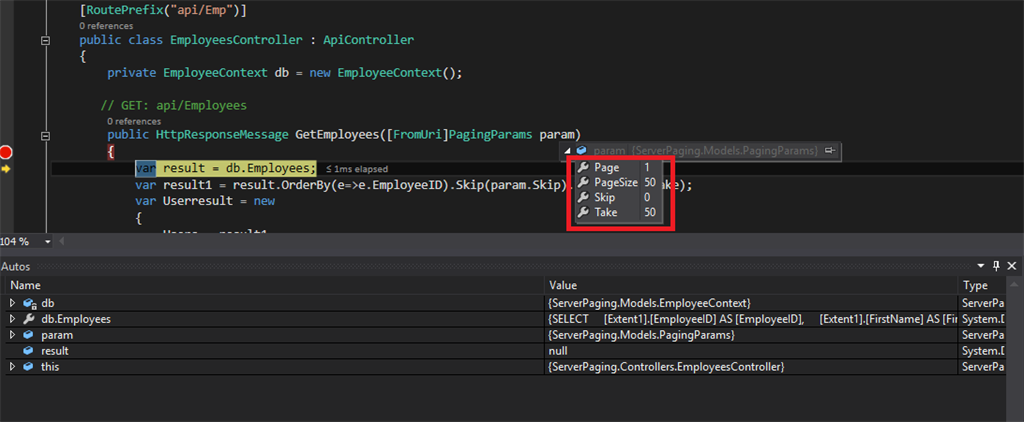Image resolution: width=1024 pixels, height=422 pixels.
Task: Open the 104 % zoom level dropdown
Action: coord(49,241)
